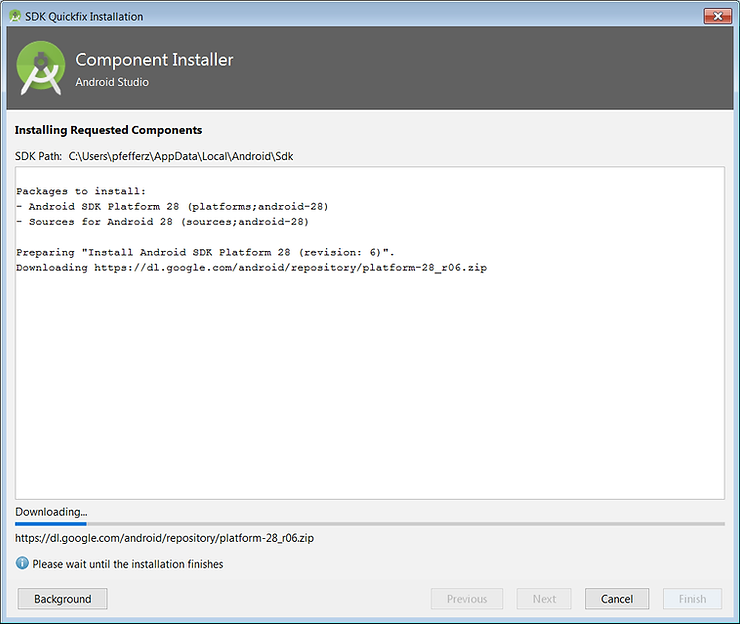Click the disabled Previous button

click(x=466, y=599)
